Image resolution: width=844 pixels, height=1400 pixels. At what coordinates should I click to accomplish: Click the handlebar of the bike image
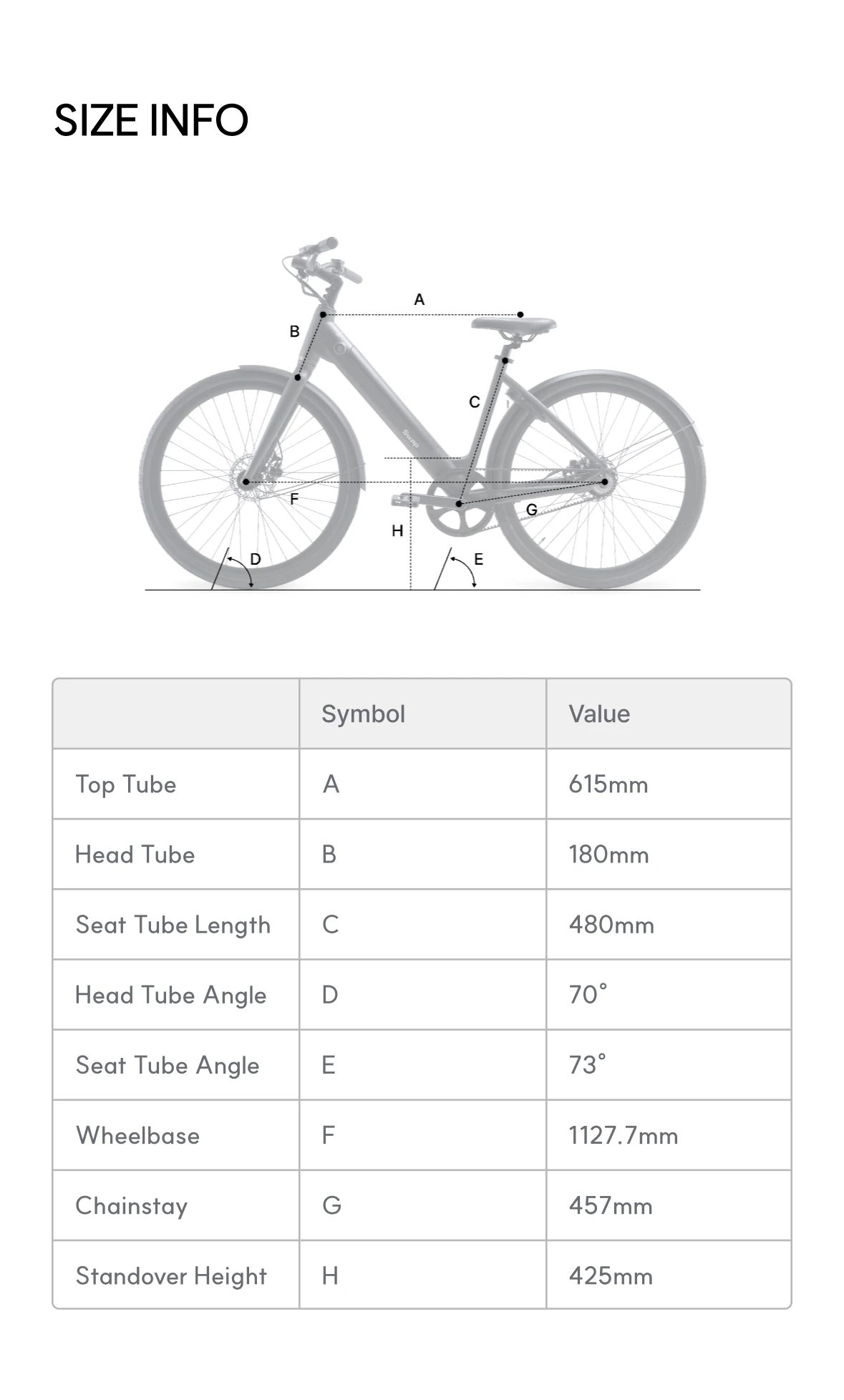(x=320, y=248)
